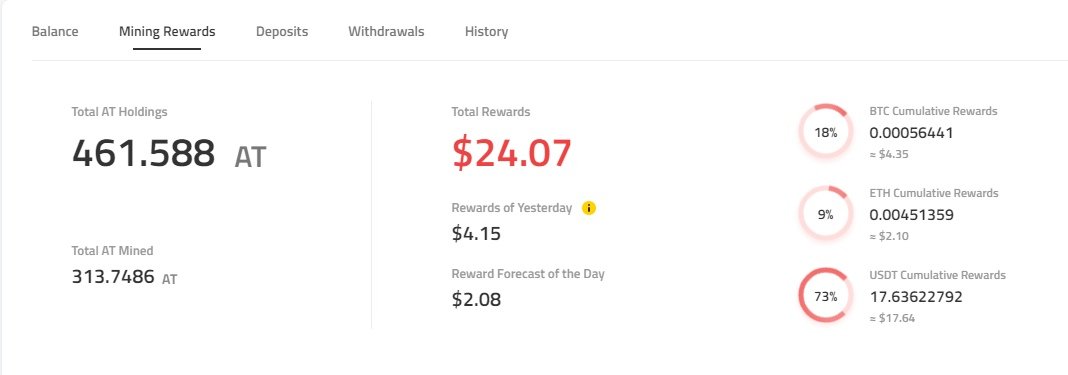Switch to the Deposits tab
This screenshot has height=375, width=1068.
click(x=282, y=31)
